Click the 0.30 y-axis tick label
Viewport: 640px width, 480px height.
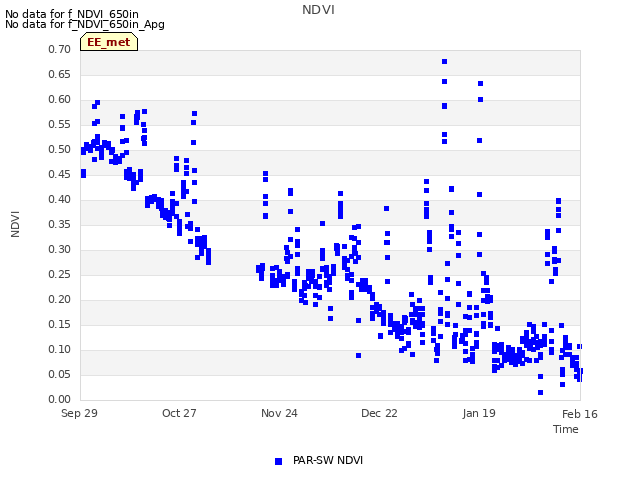point(59,249)
